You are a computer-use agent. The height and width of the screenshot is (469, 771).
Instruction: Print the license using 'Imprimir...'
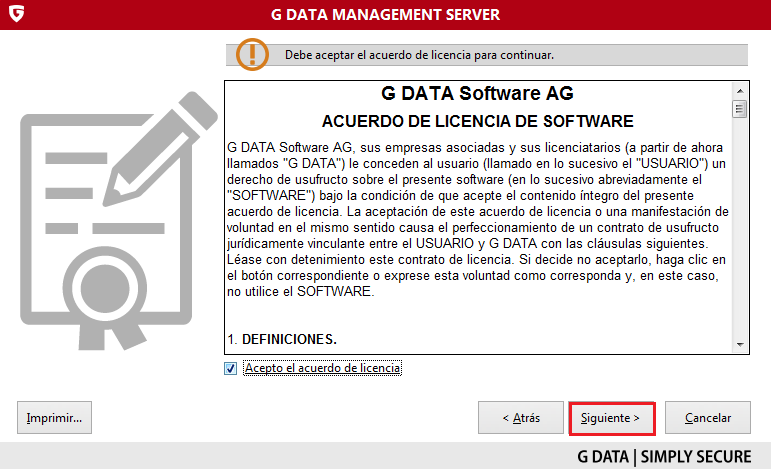coord(54,417)
